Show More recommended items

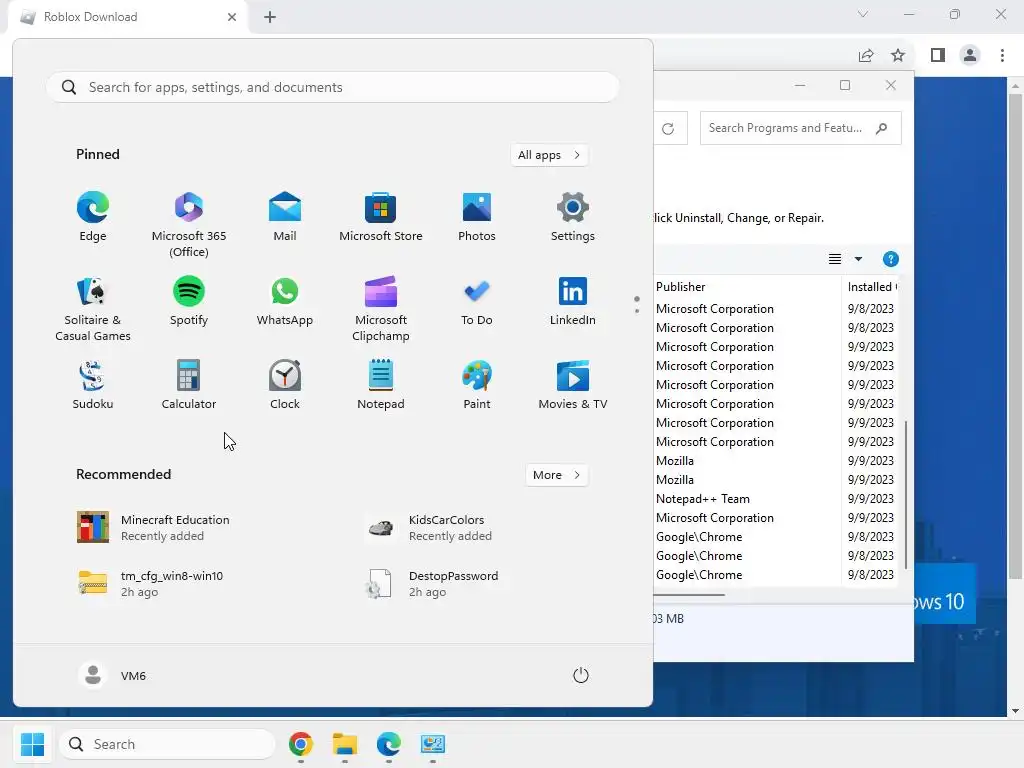click(x=556, y=475)
